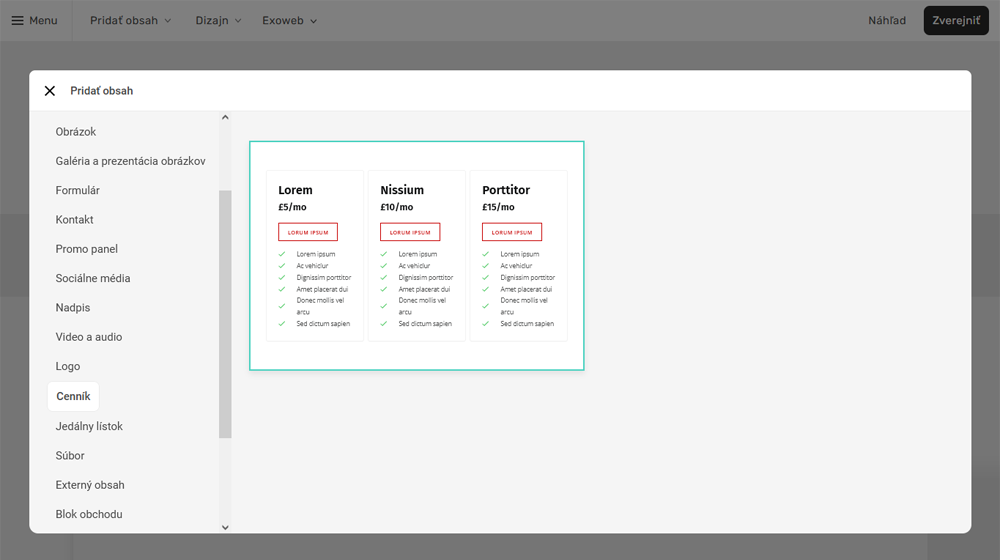Expand the Exoweb dropdown
Image resolution: width=1000 pixels, height=560 pixels.
[289, 20]
